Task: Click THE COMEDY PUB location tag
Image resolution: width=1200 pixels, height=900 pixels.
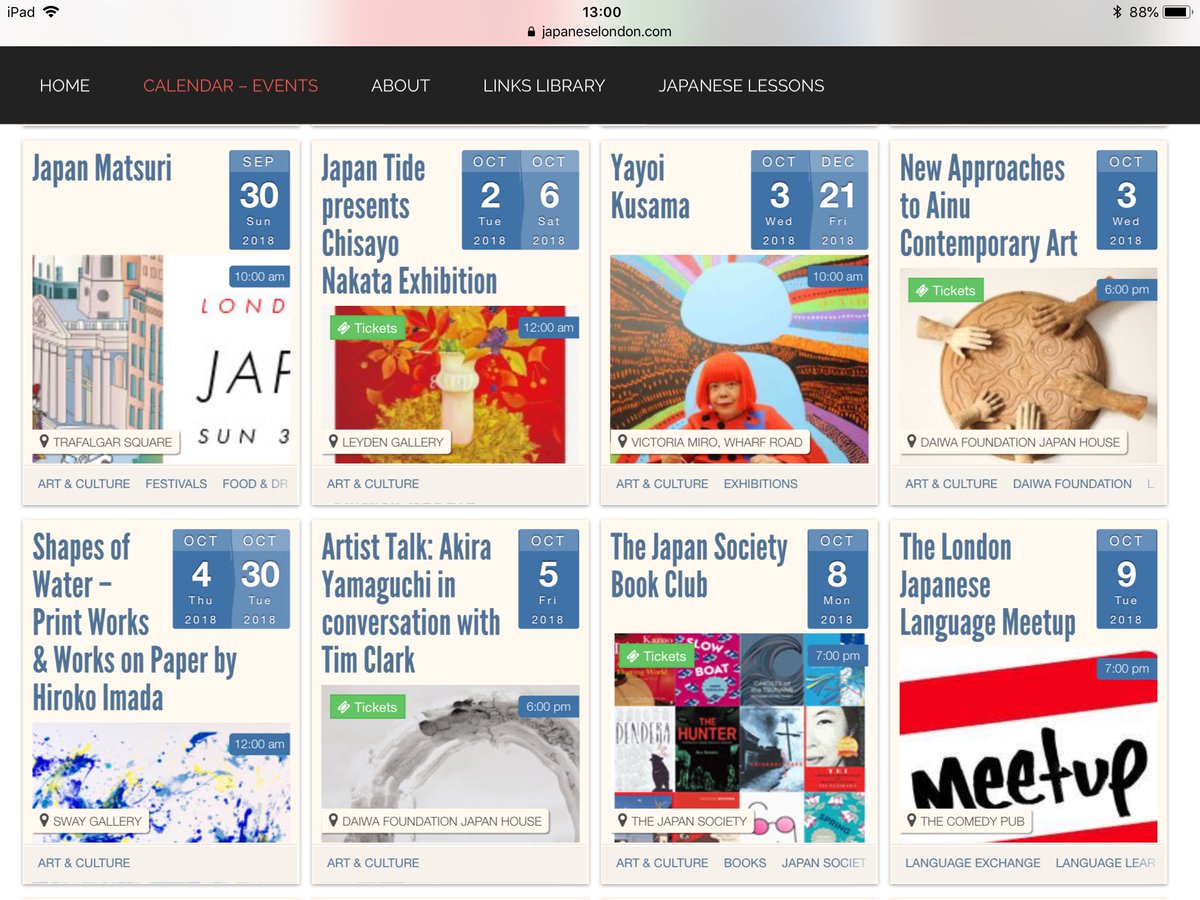Action: coord(966,821)
